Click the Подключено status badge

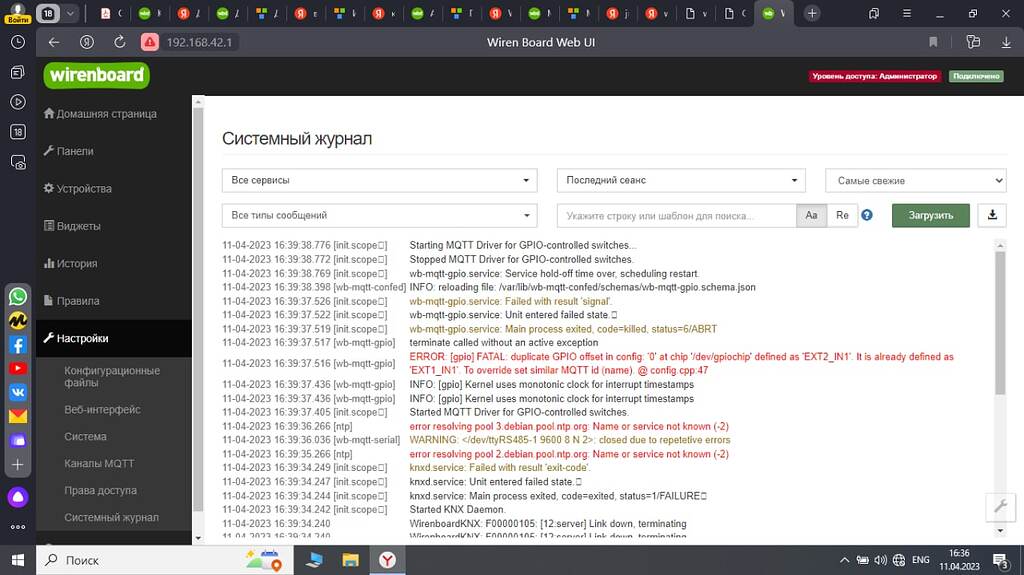(976, 76)
